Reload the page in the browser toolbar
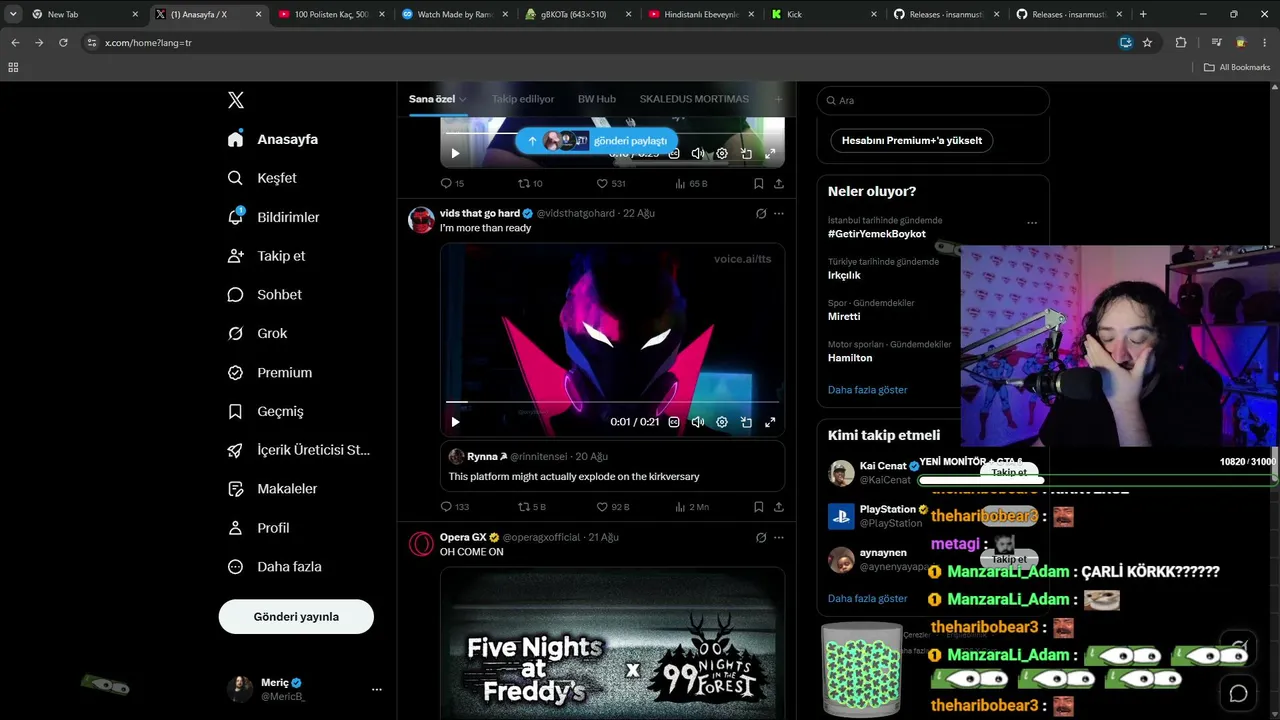The height and width of the screenshot is (720, 1280). [x=63, y=43]
